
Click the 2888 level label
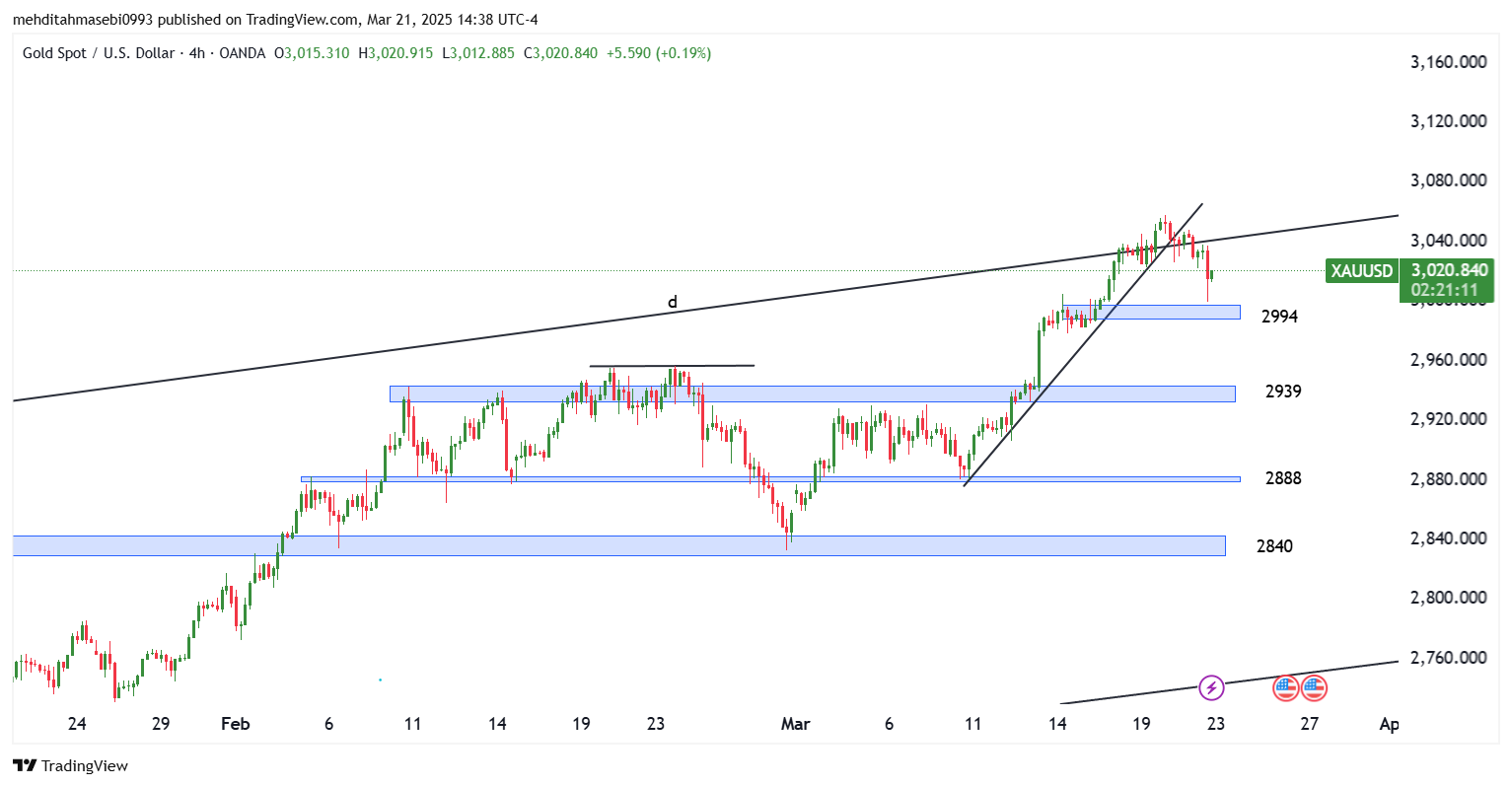pos(1283,478)
